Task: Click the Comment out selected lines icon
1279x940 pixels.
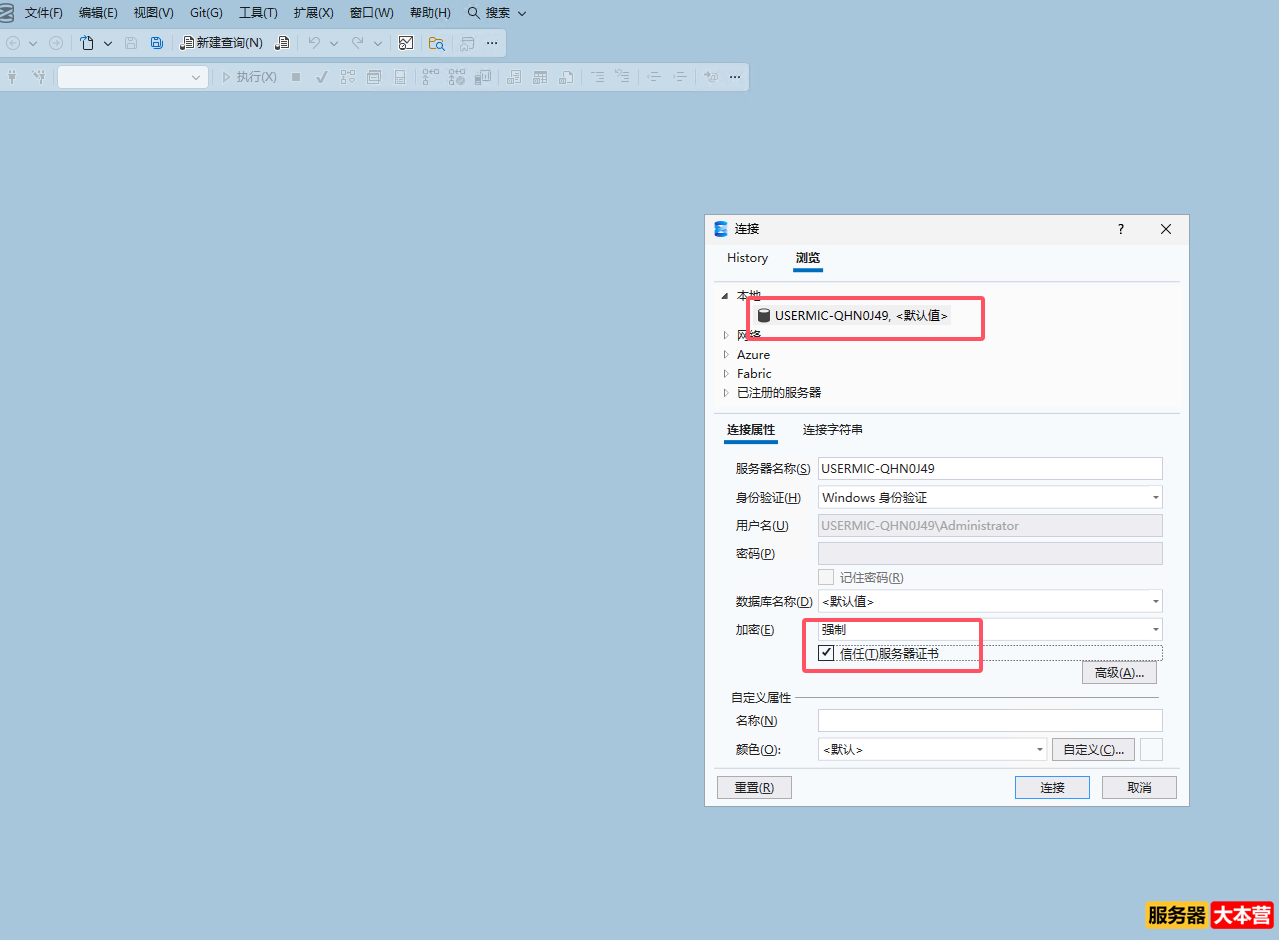Action: (597, 76)
